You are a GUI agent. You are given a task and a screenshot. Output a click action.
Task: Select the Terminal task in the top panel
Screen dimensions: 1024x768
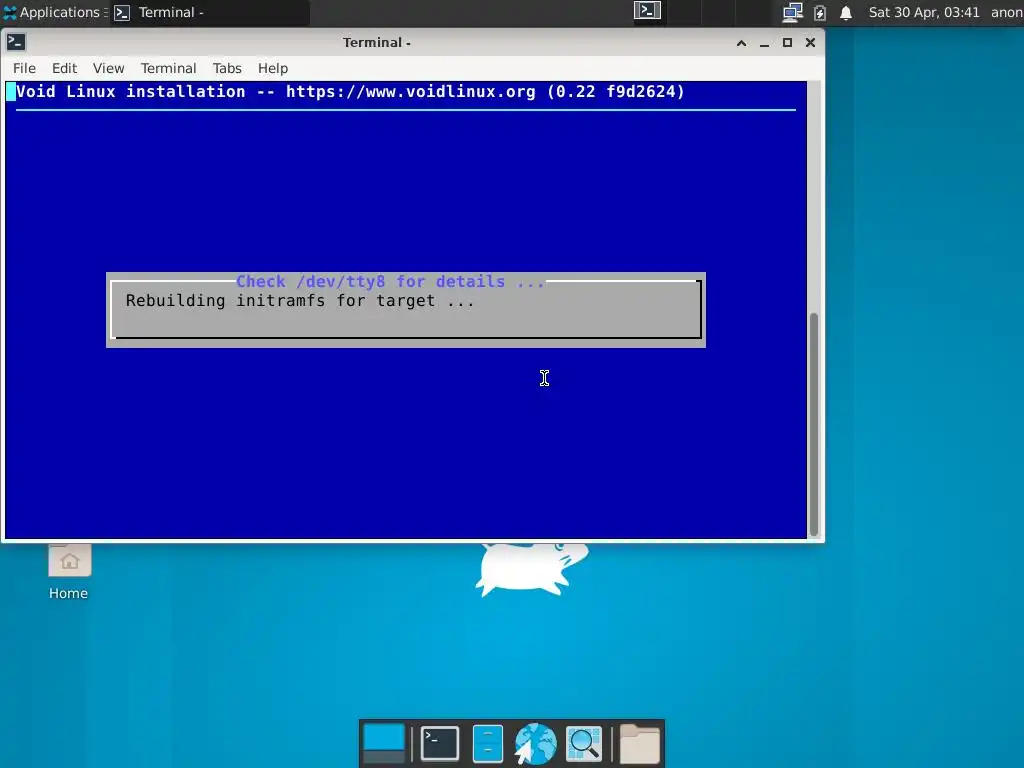(x=209, y=12)
